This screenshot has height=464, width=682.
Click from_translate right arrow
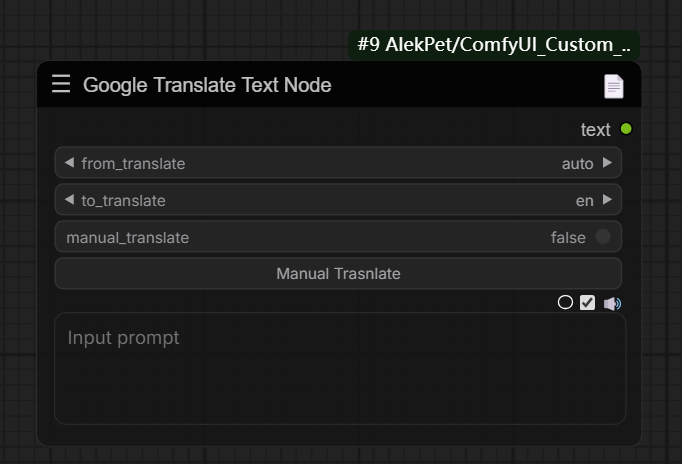607,163
